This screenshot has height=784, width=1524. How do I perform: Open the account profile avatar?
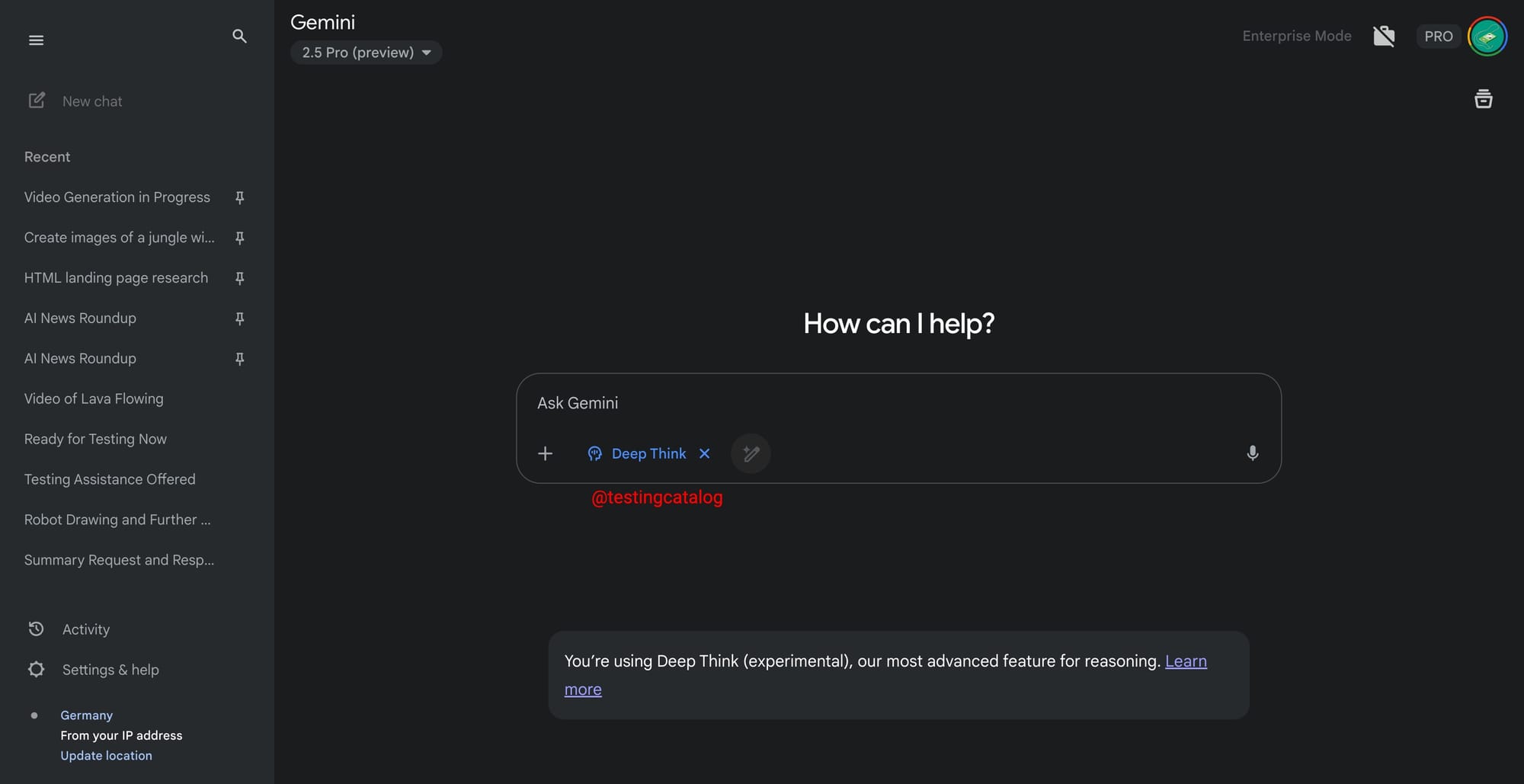(1487, 36)
